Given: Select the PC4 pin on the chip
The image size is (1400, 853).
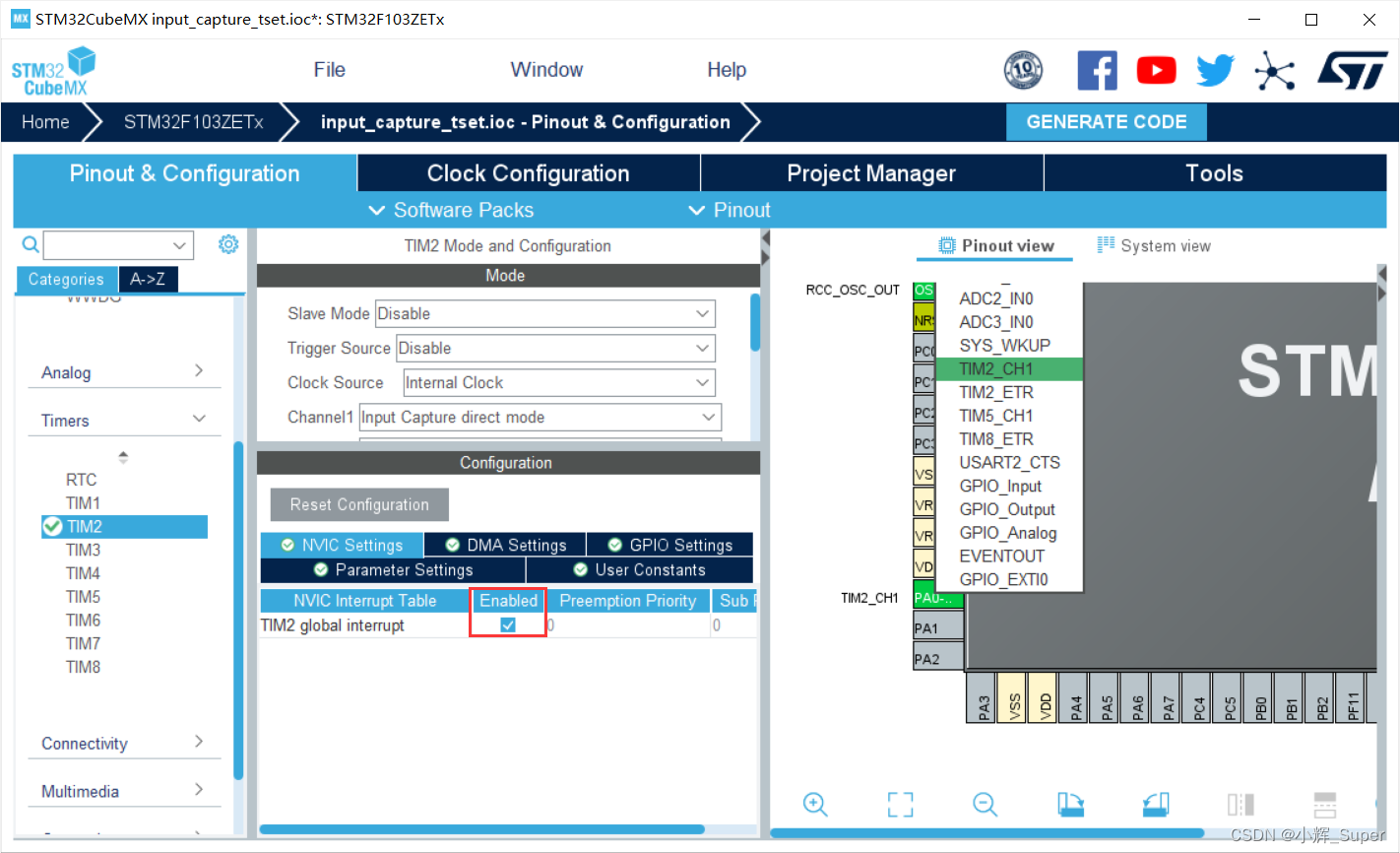Looking at the screenshot, I should 1196,698.
